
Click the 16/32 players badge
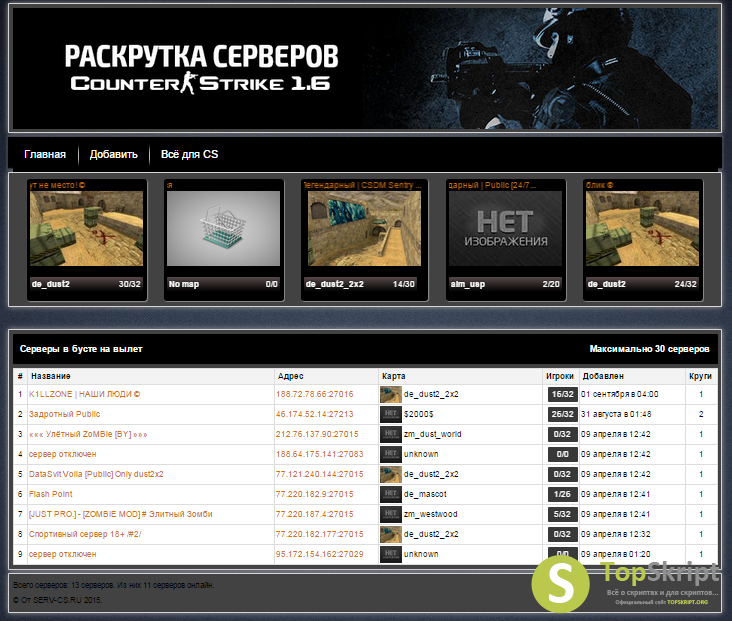tap(563, 395)
